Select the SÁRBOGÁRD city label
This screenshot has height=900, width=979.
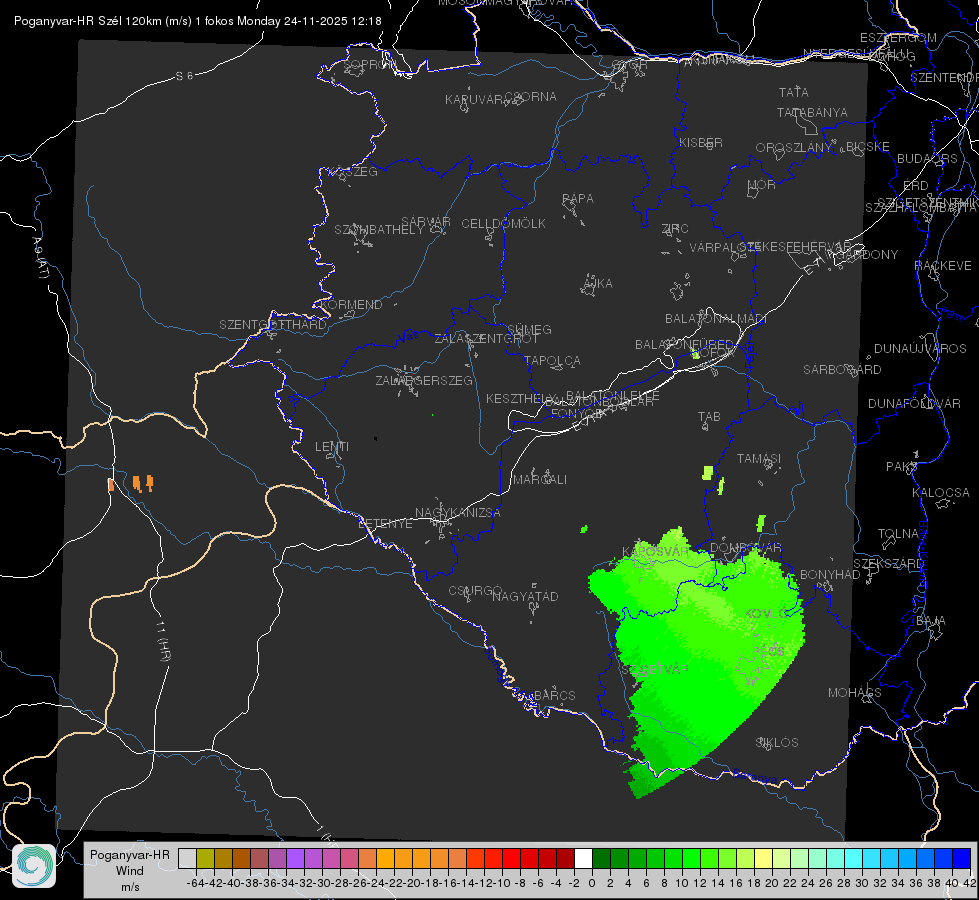[x=842, y=370]
